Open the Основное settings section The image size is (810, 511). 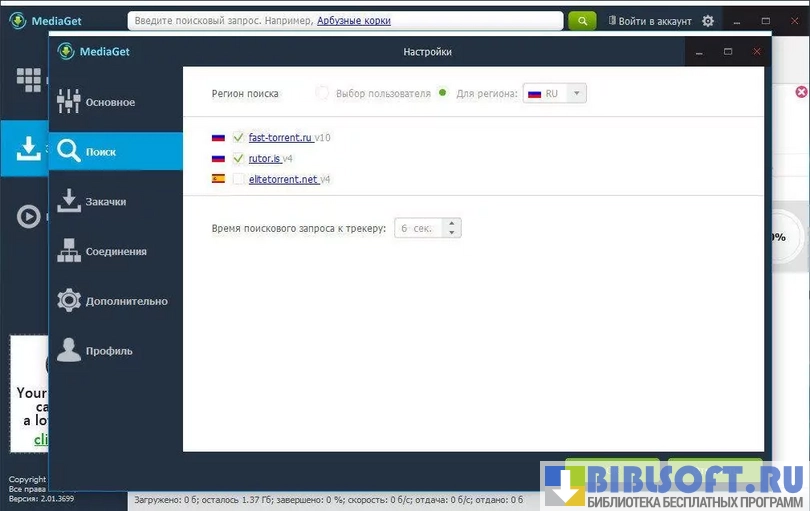pyautogui.click(x=110, y=102)
